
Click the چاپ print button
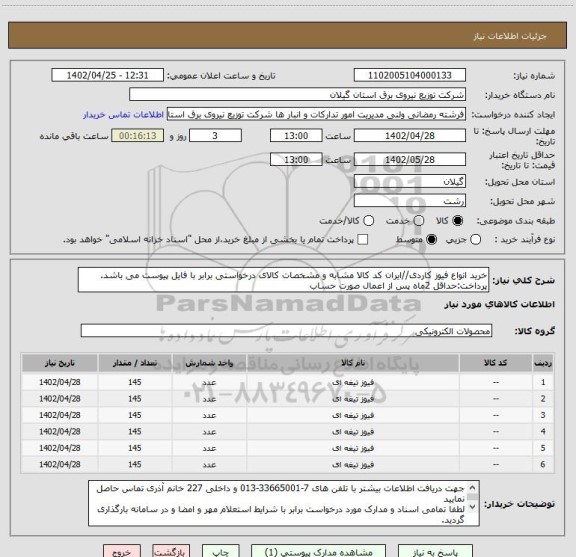(x=220, y=552)
